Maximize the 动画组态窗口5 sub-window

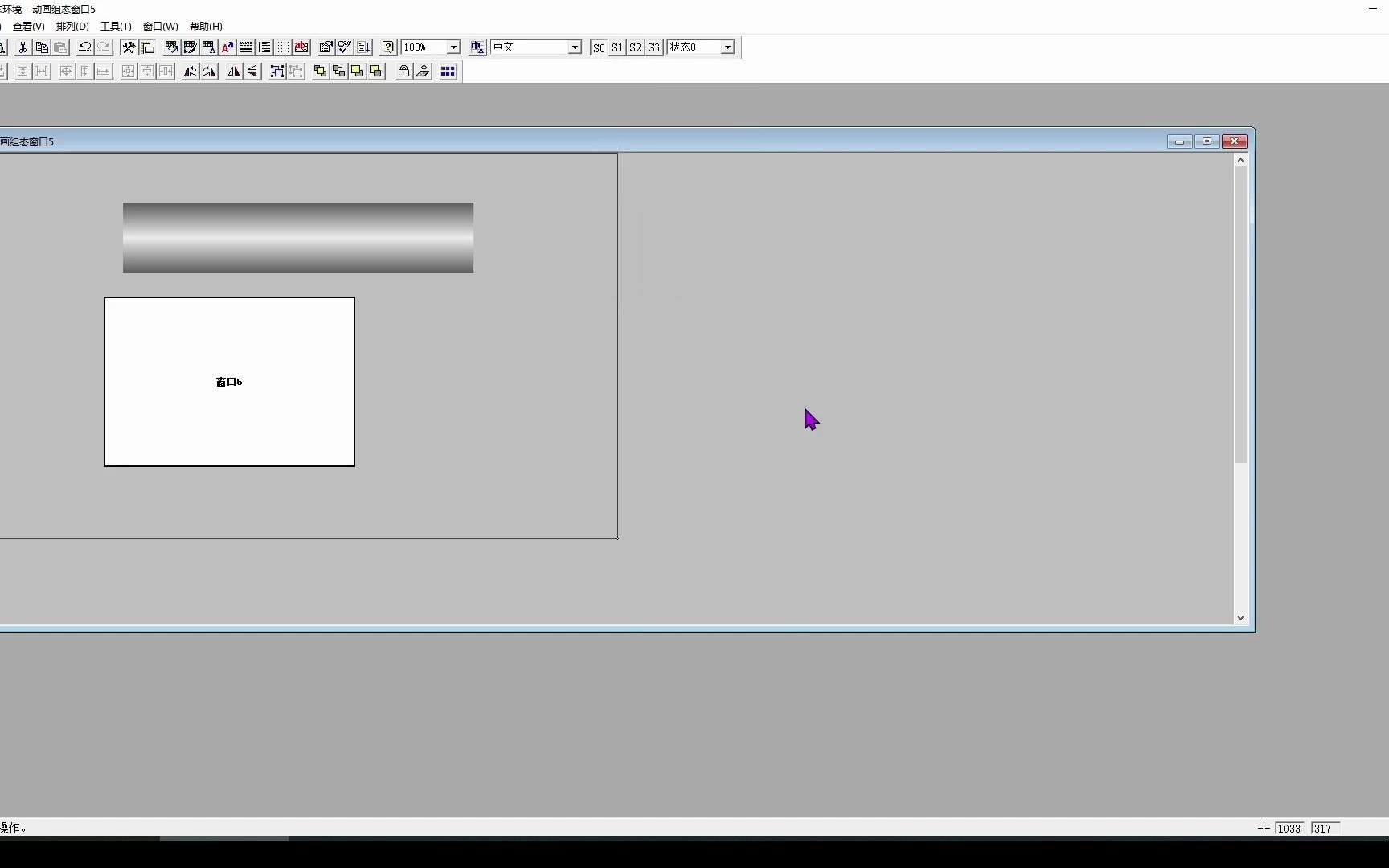(1207, 141)
